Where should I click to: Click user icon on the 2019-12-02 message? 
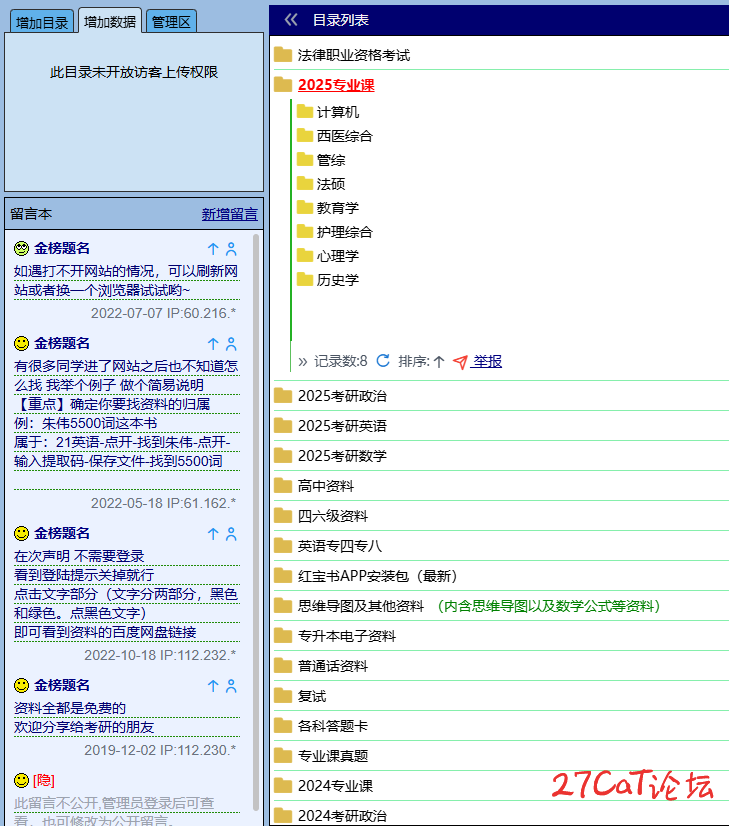[231, 686]
